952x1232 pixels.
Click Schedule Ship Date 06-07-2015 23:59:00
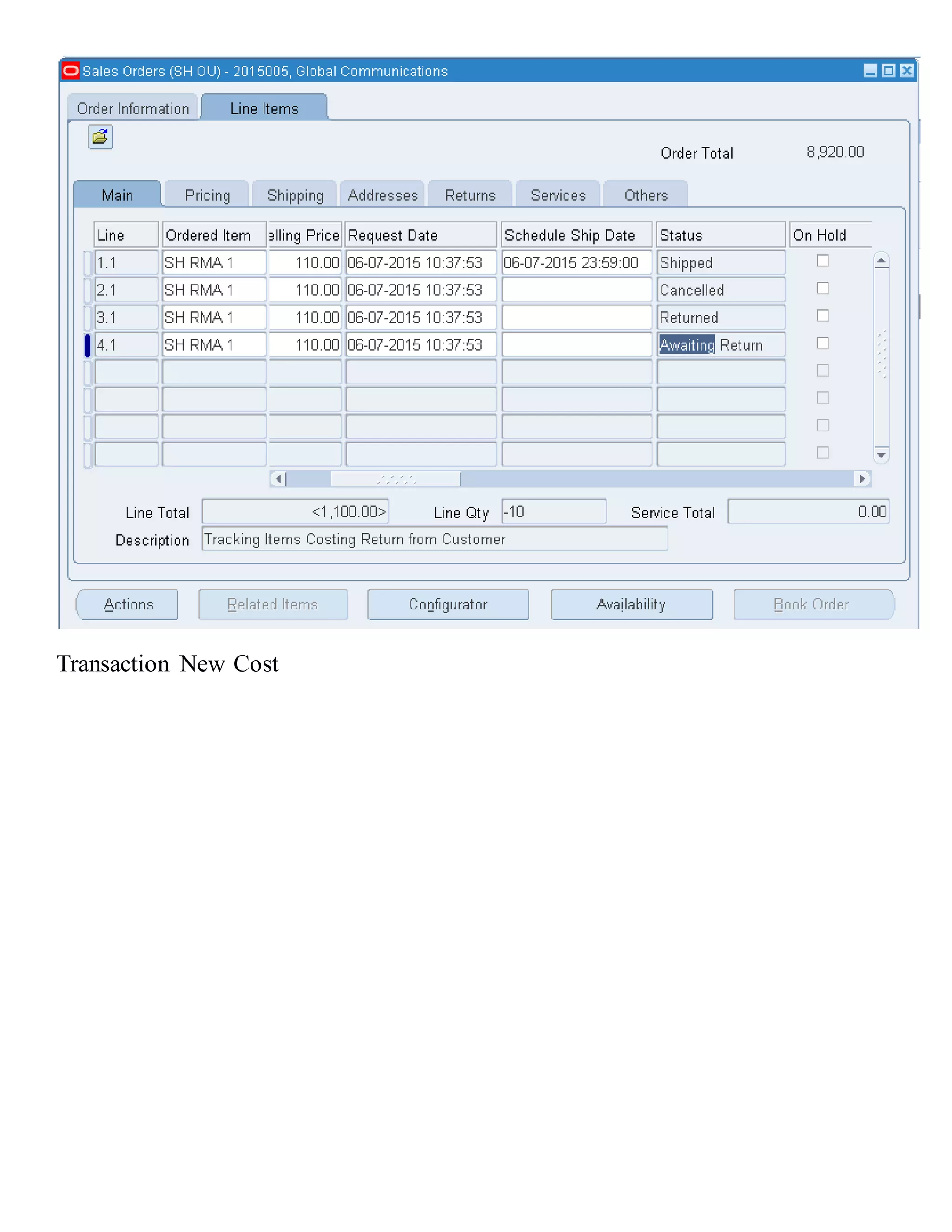click(577, 262)
